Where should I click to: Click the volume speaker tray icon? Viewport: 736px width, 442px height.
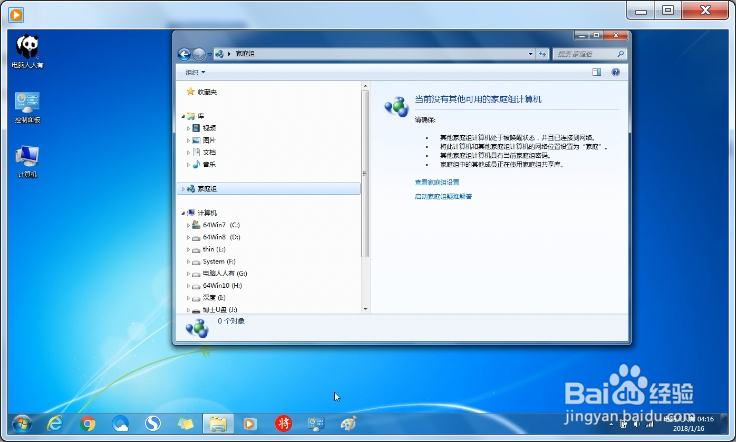[x=637, y=424]
